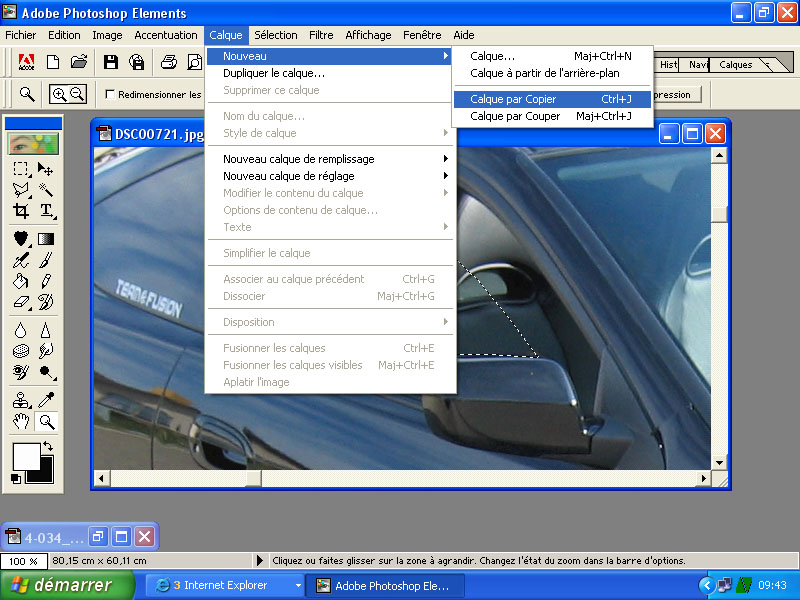Choose Calque à partir de l'arrière-plan

tap(552, 73)
